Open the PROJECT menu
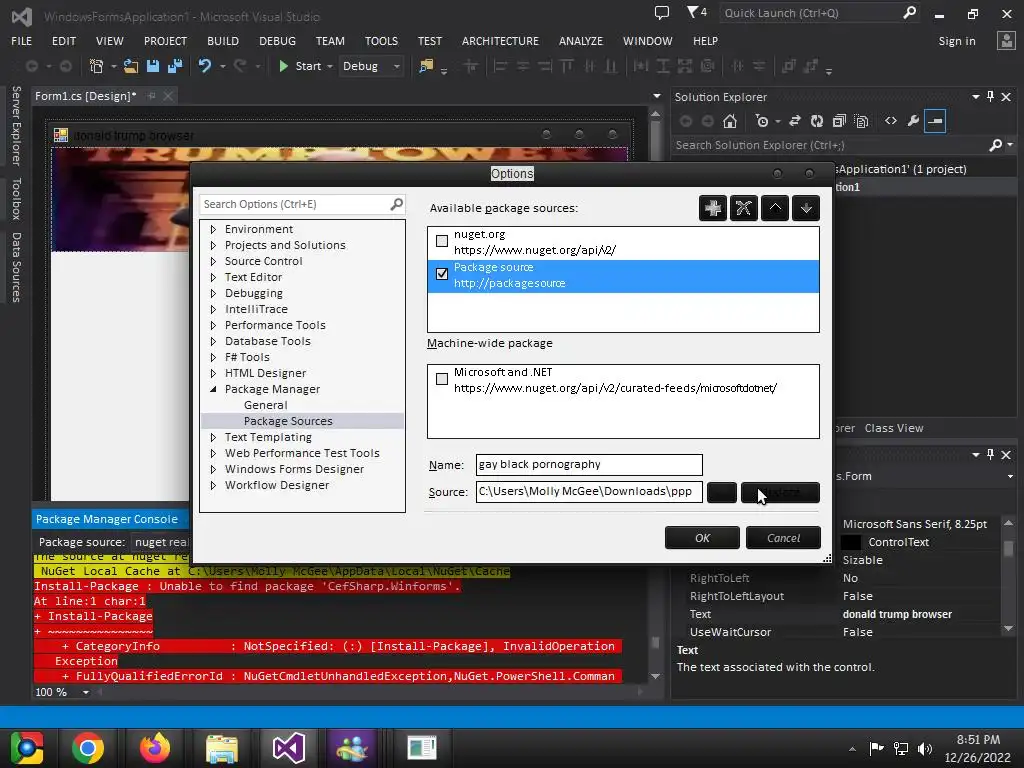This screenshot has height=768, width=1024. [165, 40]
